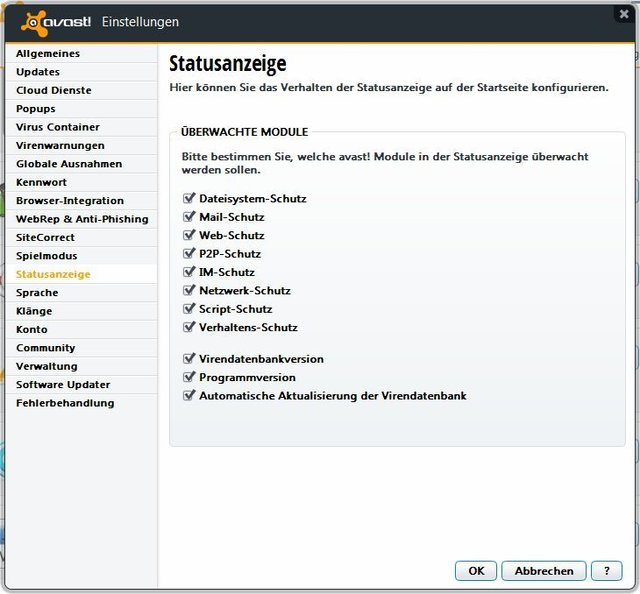Toggle the Mail-Schutz checkbox
640x594 pixels.
(189, 217)
